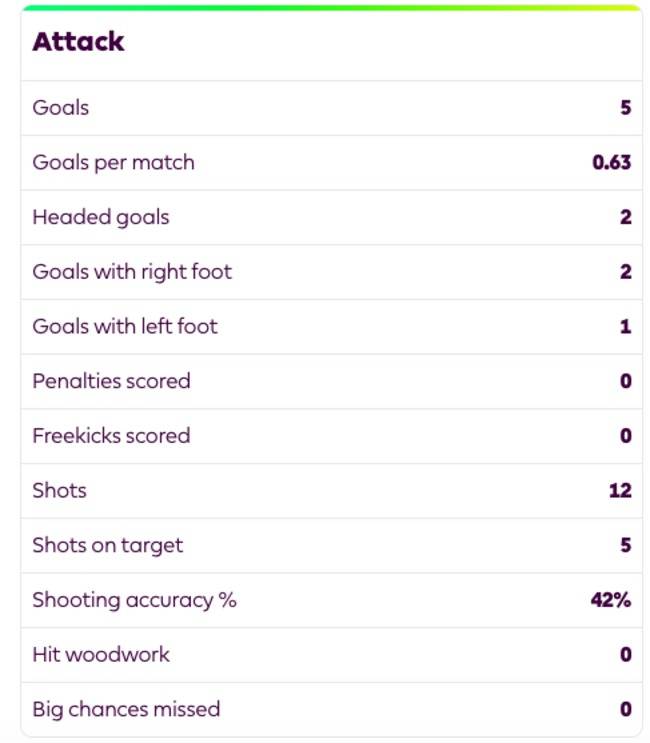Click the Shots value 12
The image size is (650, 743).
coord(621,490)
